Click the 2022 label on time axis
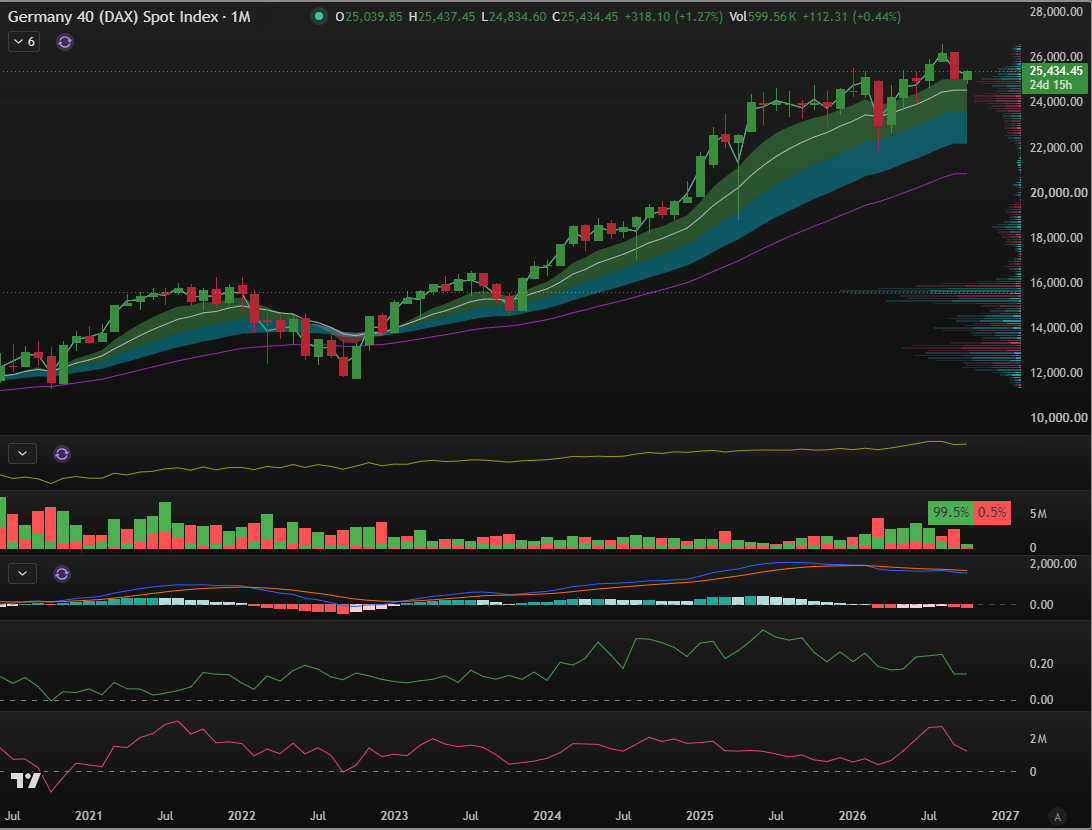Image resolution: width=1092 pixels, height=830 pixels. coord(242,815)
